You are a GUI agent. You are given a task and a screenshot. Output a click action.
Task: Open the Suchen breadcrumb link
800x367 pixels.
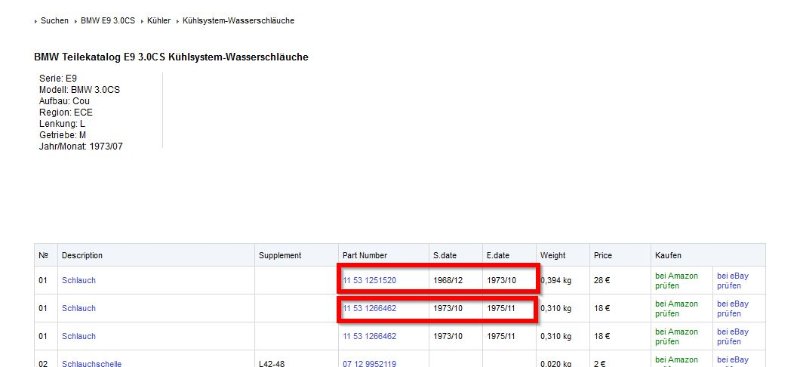(54, 21)
